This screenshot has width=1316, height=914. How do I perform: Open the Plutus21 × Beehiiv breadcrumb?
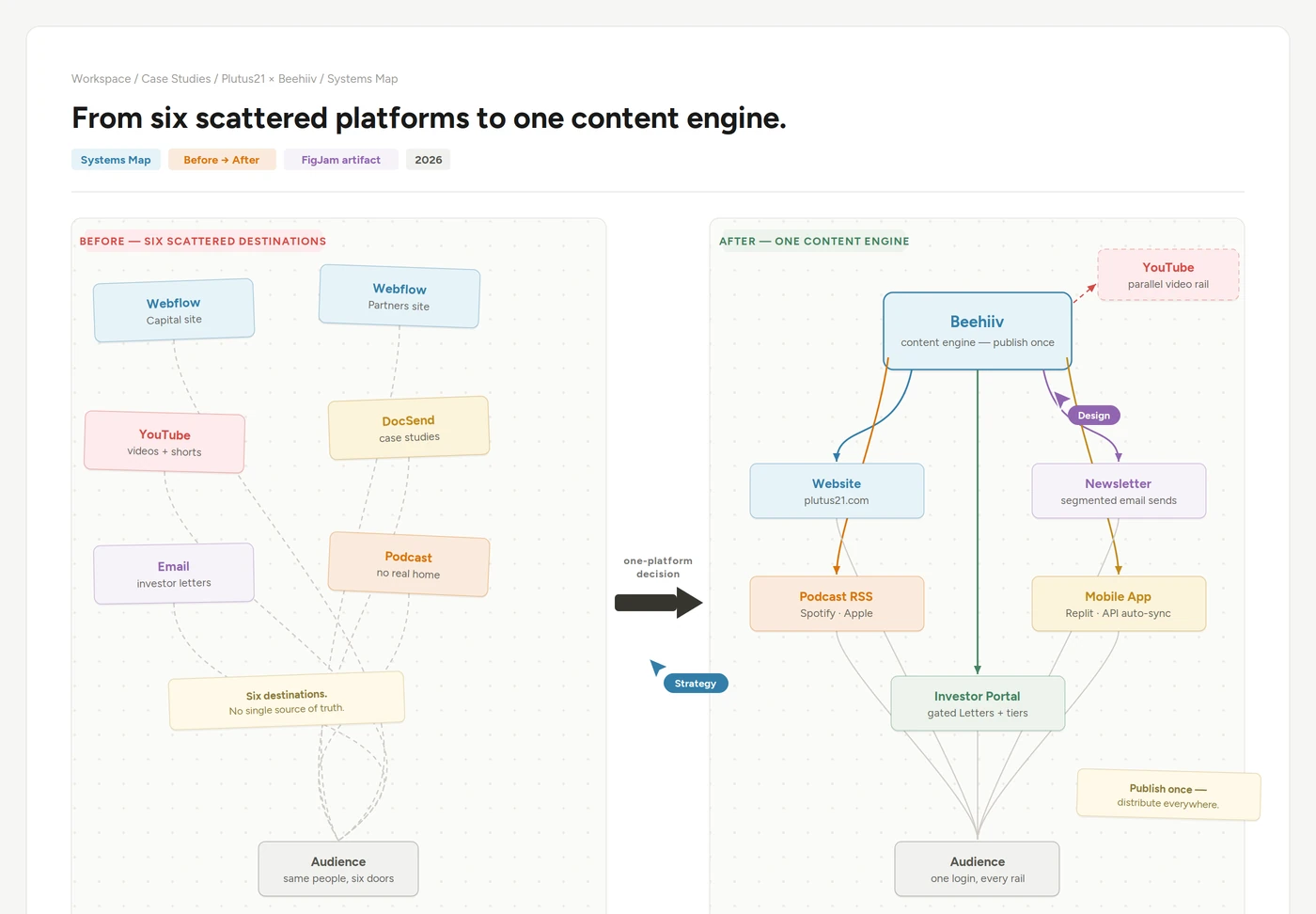click(269, 79)
